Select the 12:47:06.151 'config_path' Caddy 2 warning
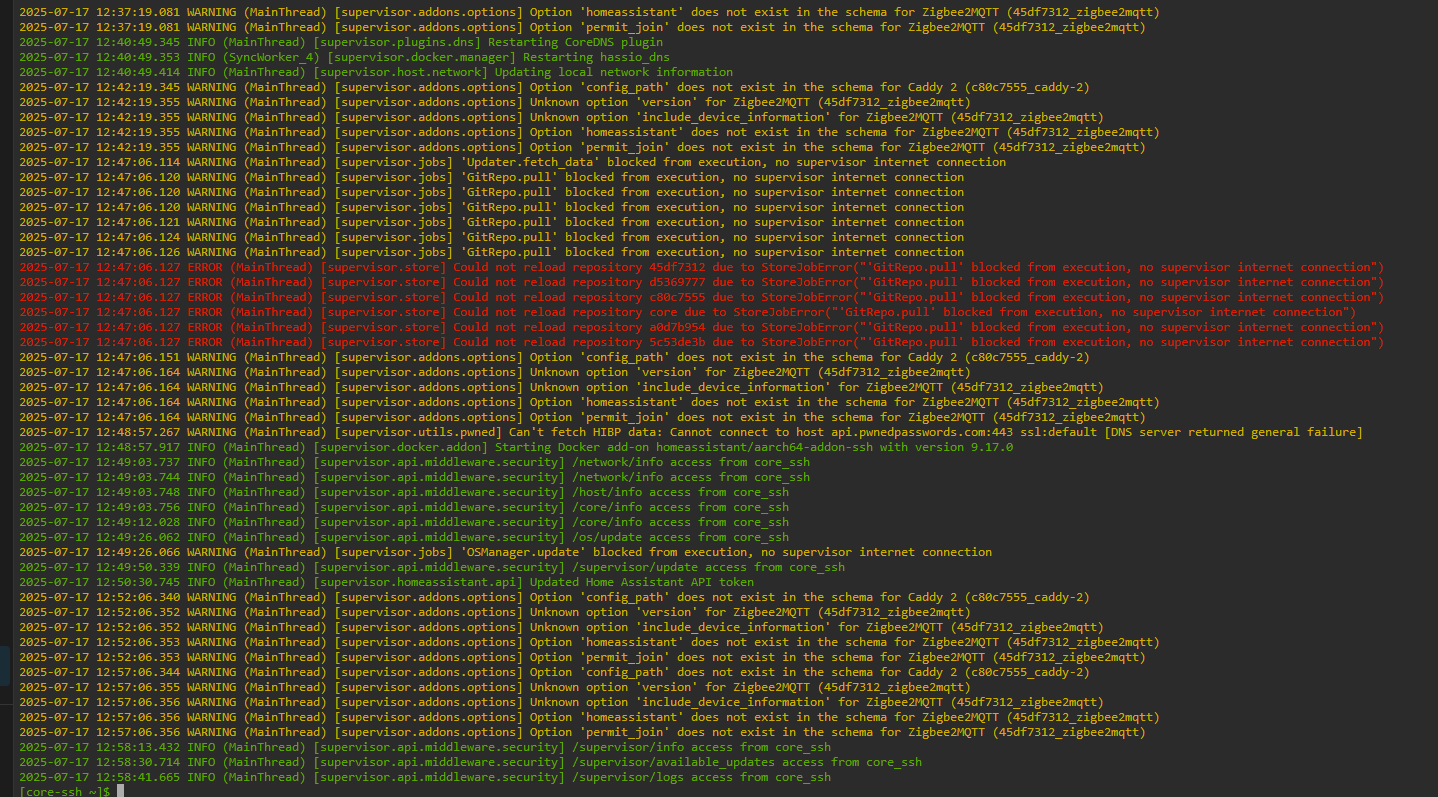This screenshot has width=1438, height=797. tap(555, 357)
